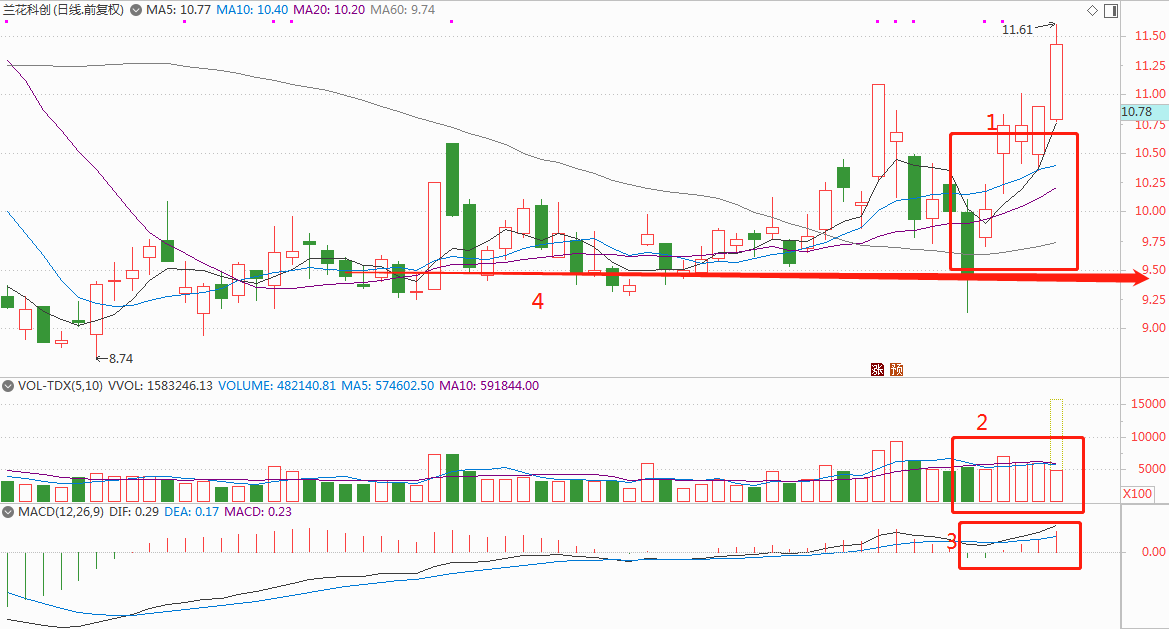Click the 0.00 MACD axis label

point(1153,551)
